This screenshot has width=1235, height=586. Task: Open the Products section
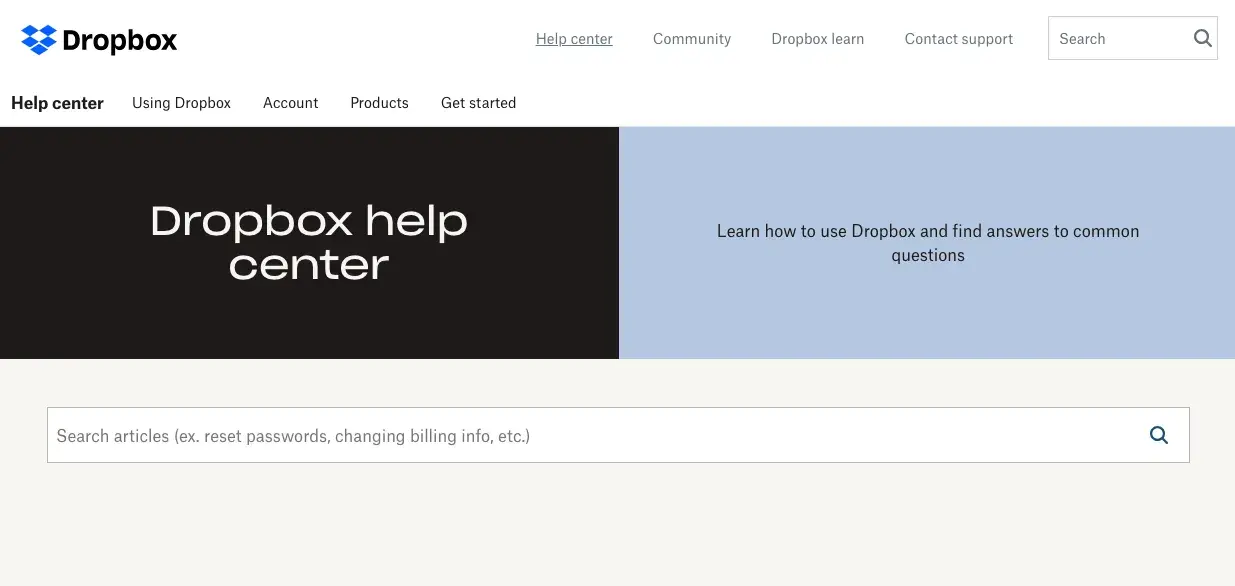[379, 103]
